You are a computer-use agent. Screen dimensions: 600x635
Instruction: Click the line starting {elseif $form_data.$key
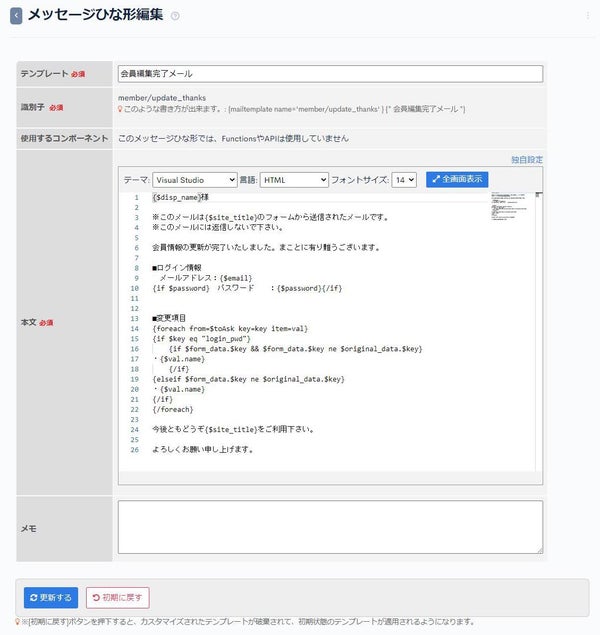249,379
